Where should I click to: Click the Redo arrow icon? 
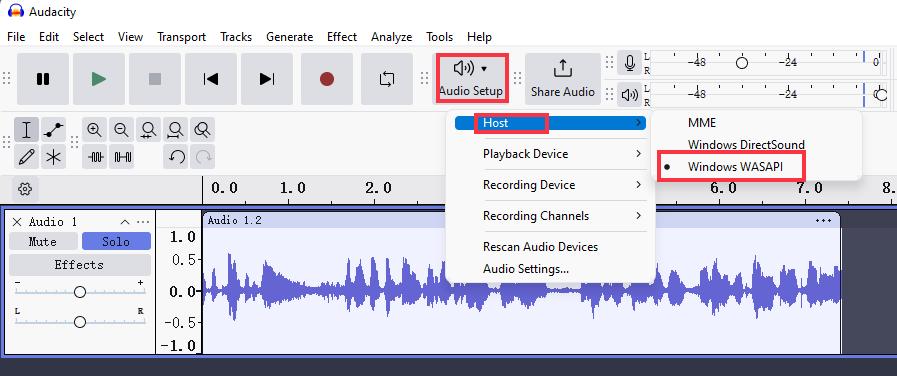pyautogui.click(x=203, y=157)
